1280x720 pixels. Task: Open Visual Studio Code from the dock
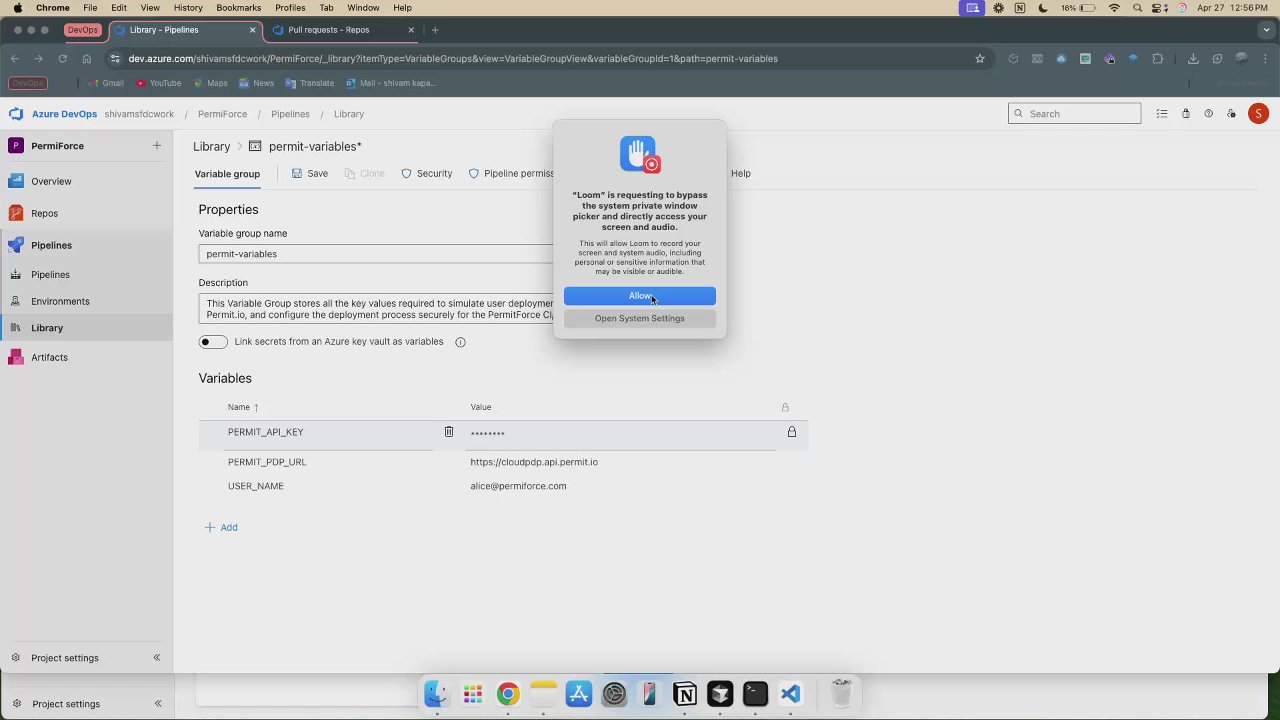[791, 694]
